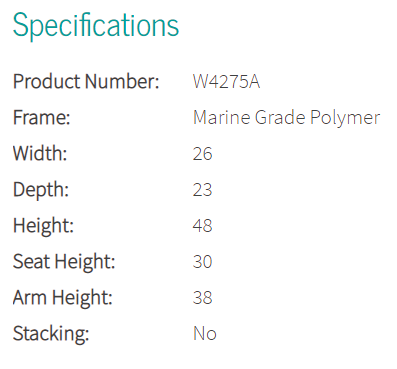Click the Height label

(43, 226)
